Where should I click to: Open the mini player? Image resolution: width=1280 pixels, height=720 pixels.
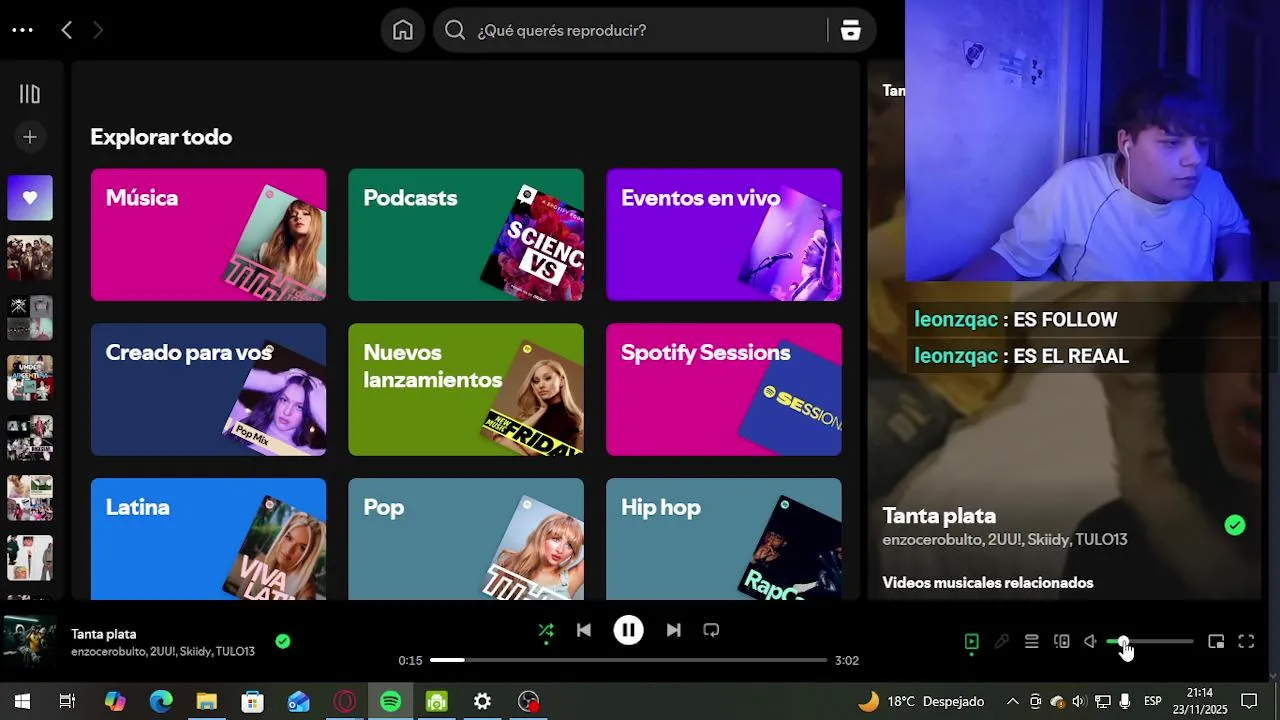tap(1216, 642)
